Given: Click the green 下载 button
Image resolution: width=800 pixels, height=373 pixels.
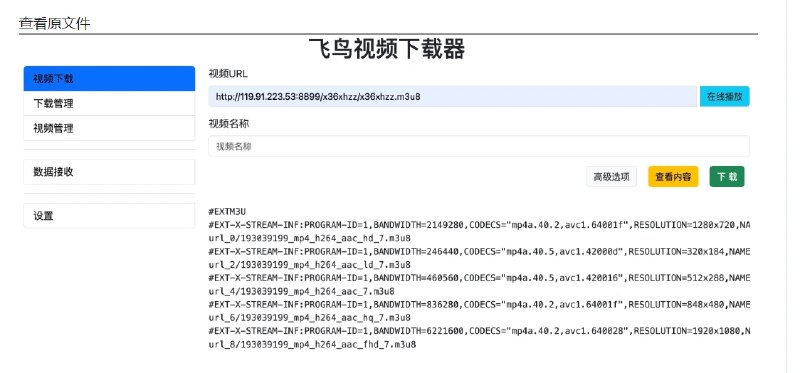Looking at the screenshot, I should pyautogui.click(x=727, y=177).
